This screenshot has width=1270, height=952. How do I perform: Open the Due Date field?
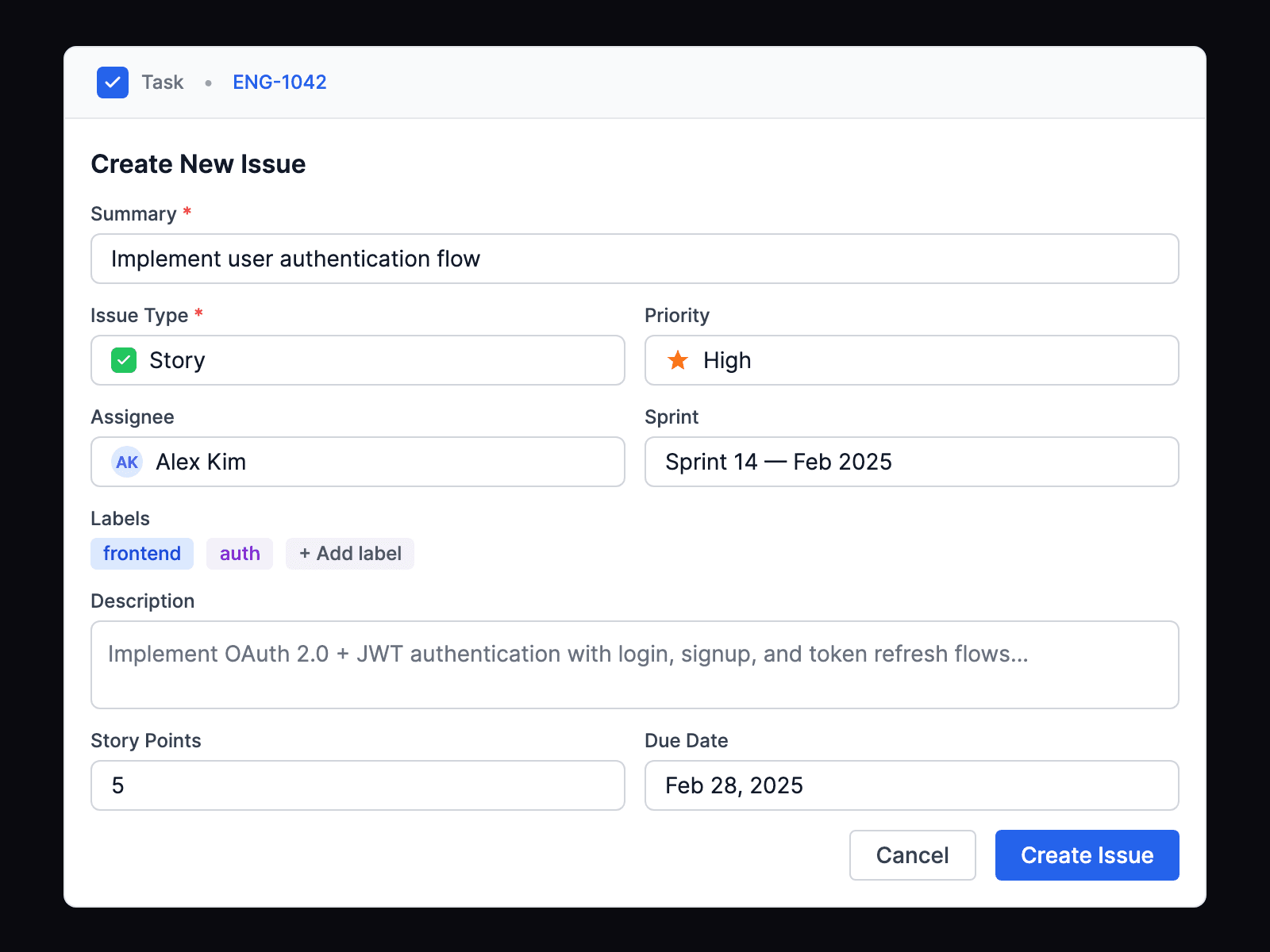click(910, 785)
